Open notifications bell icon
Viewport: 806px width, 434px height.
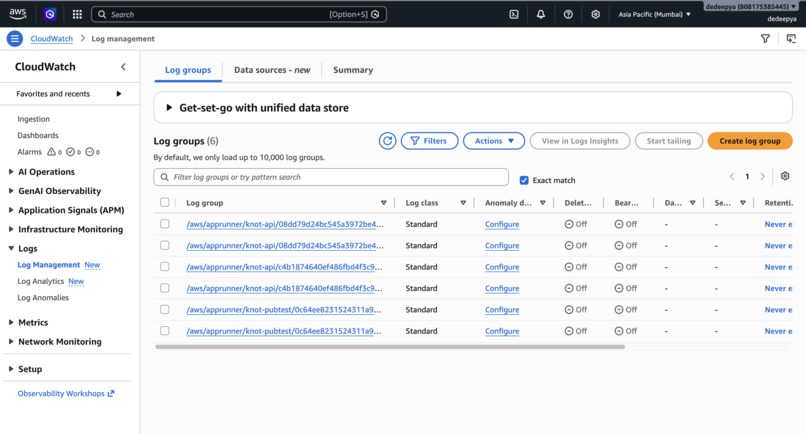pos(541,14)
